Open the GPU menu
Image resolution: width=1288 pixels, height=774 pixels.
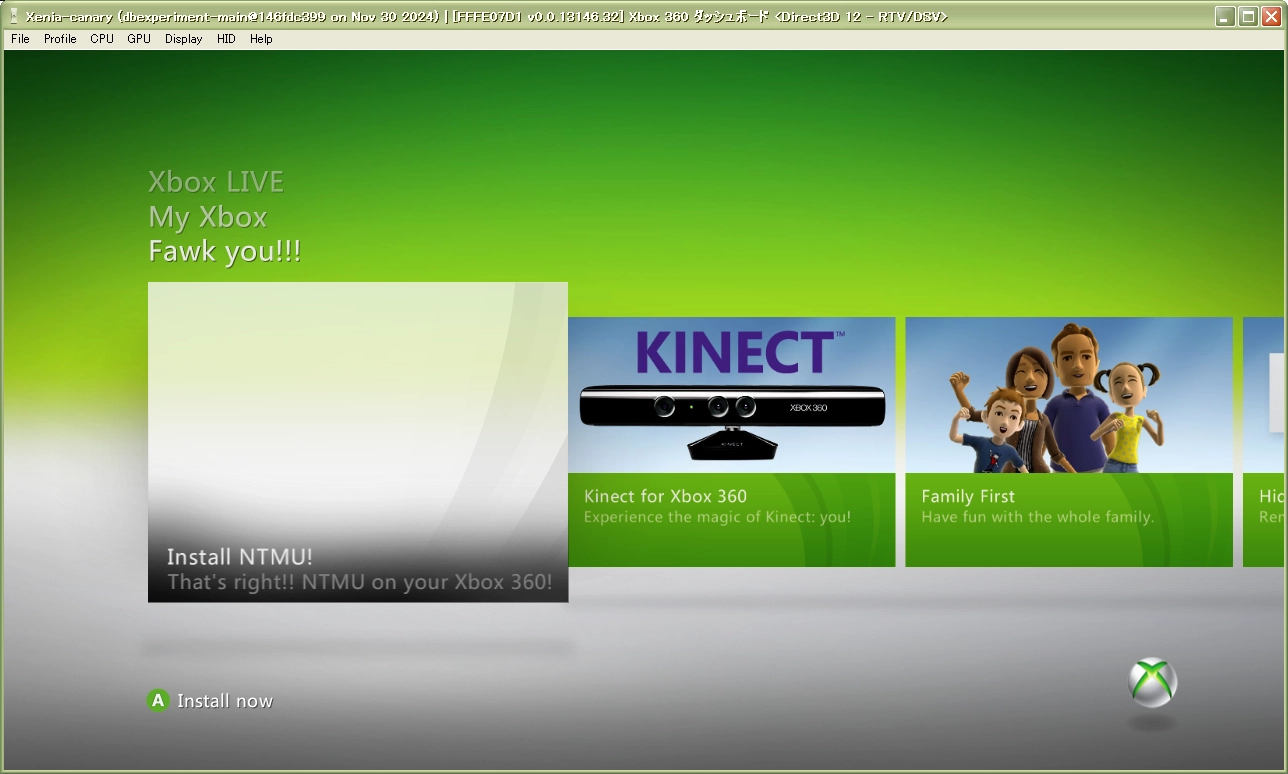tap(139, 39)
